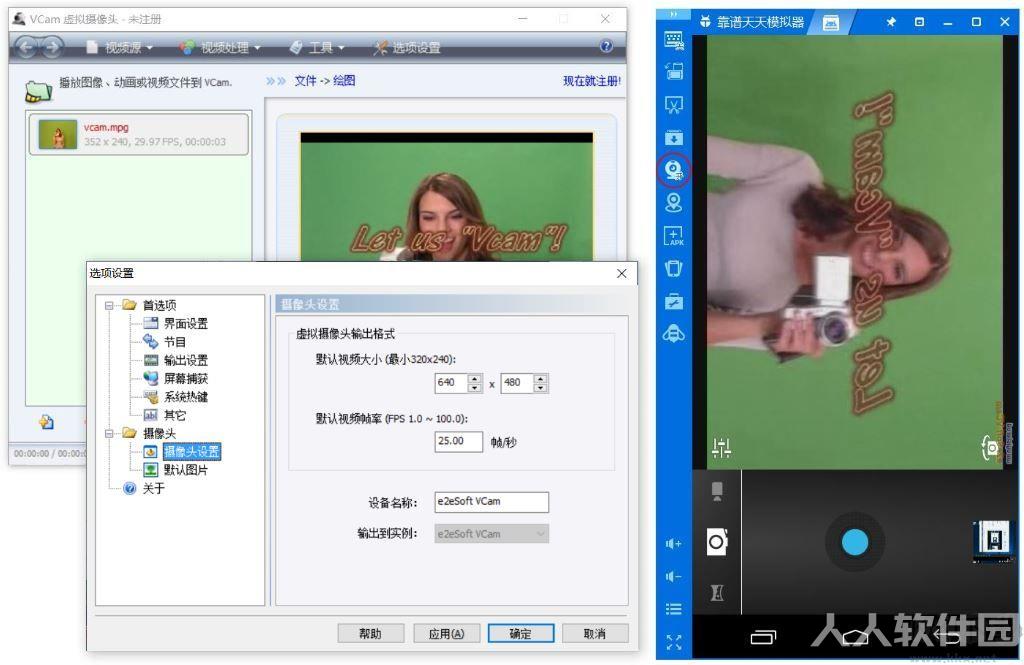Click the tab icon beside the emulator title
1024x665 pixels.
[831, 24]
